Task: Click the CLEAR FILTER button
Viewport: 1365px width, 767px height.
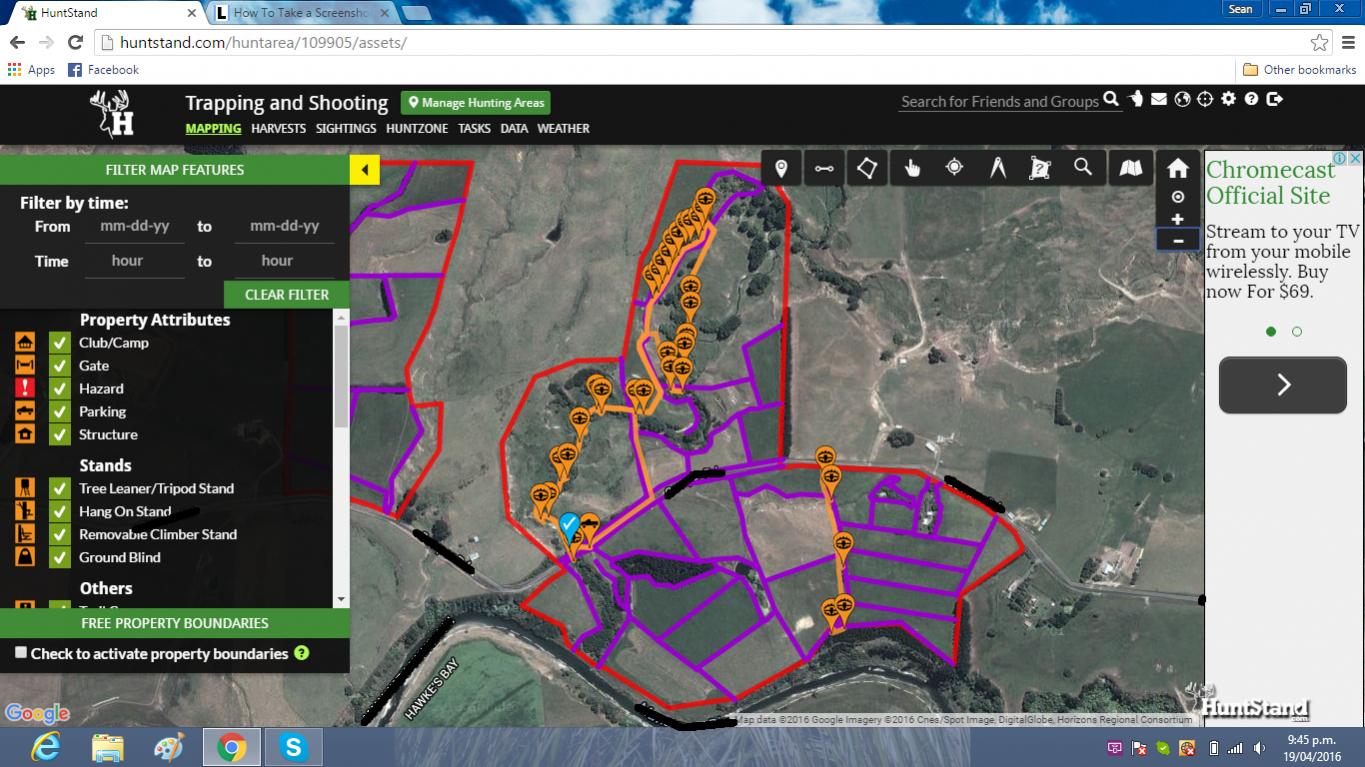Action: (x=287, y=295)
